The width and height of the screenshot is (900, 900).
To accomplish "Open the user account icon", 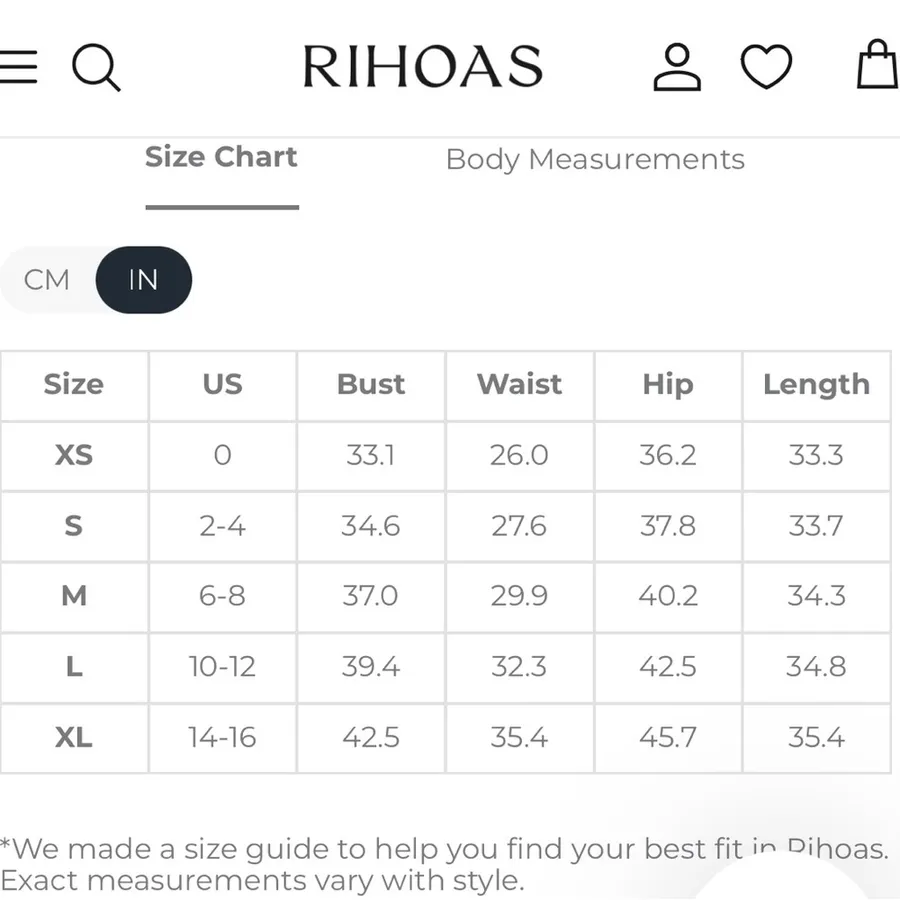I will pyautogui.click(x=677, y=67).
